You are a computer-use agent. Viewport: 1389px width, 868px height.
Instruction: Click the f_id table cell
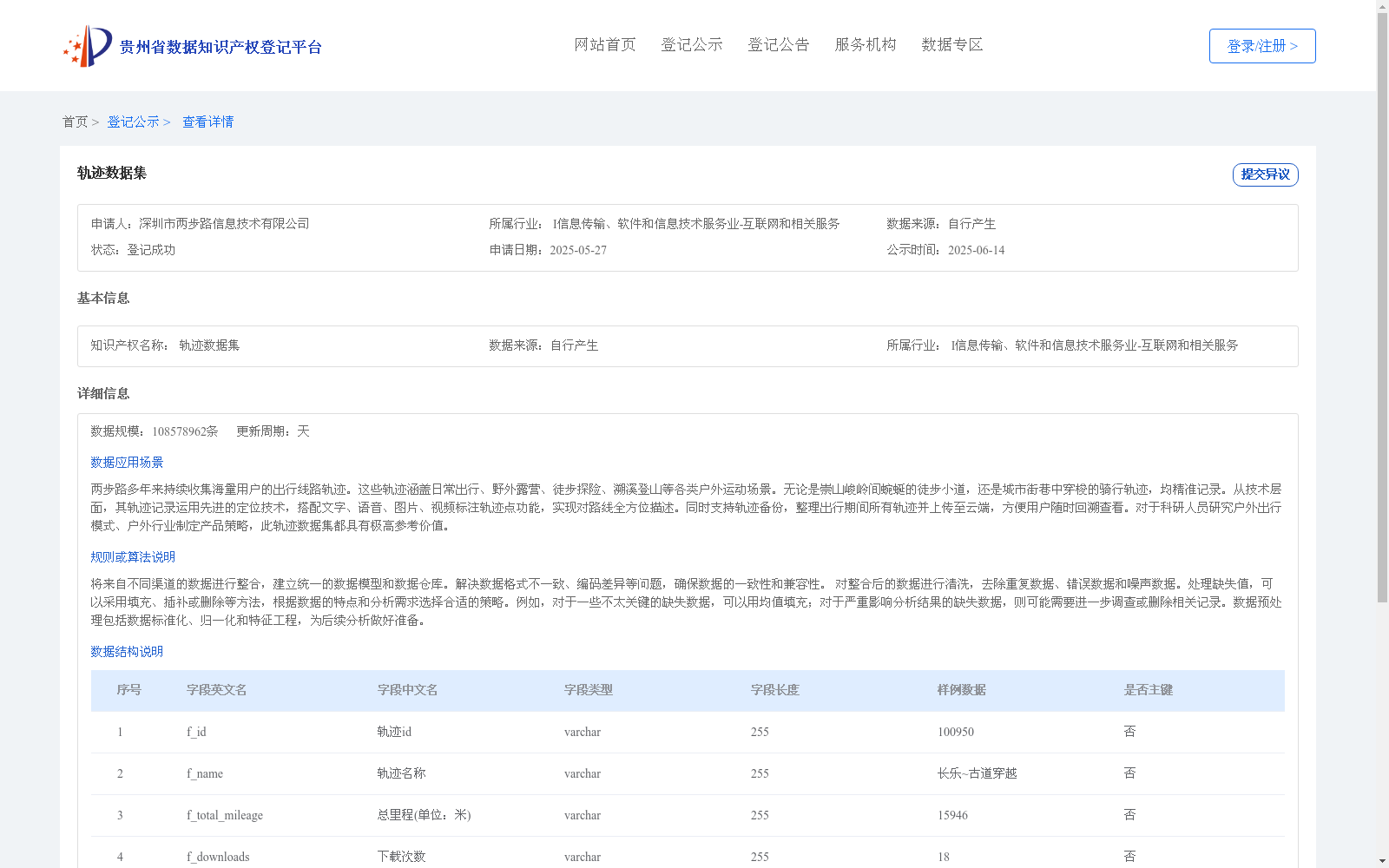(196, 732)
